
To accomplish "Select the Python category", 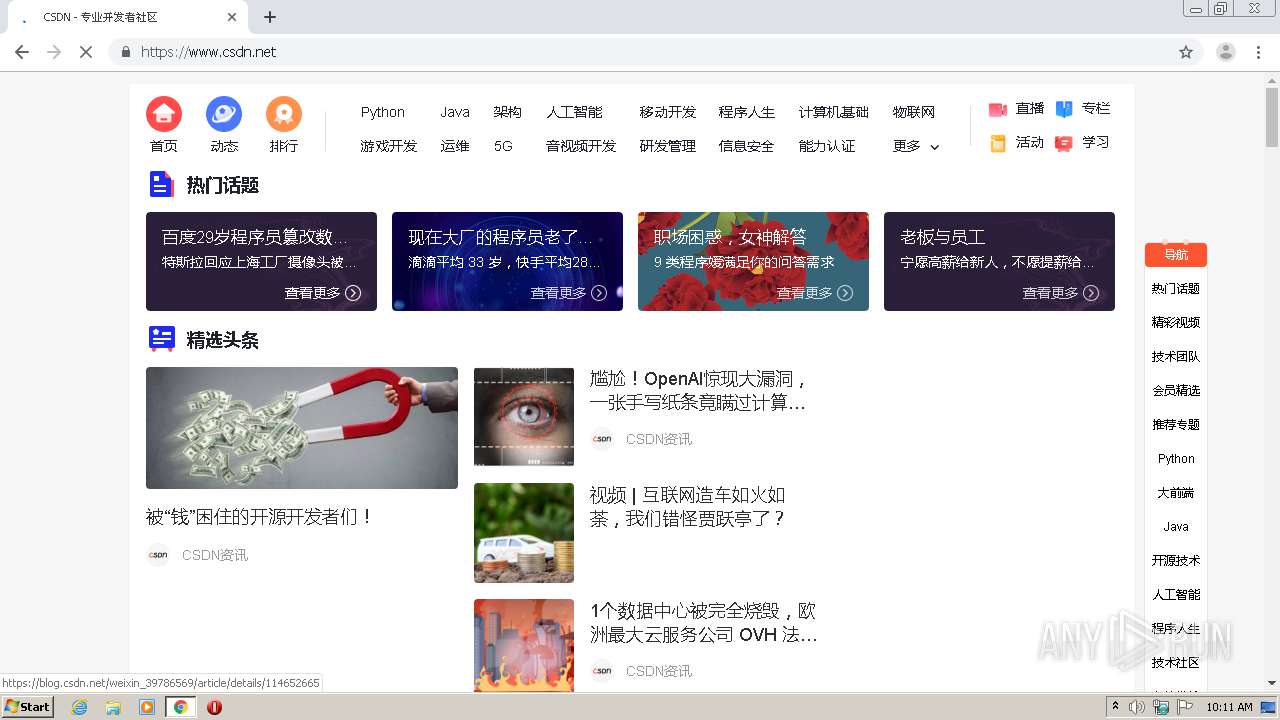I will click(383, 112).
